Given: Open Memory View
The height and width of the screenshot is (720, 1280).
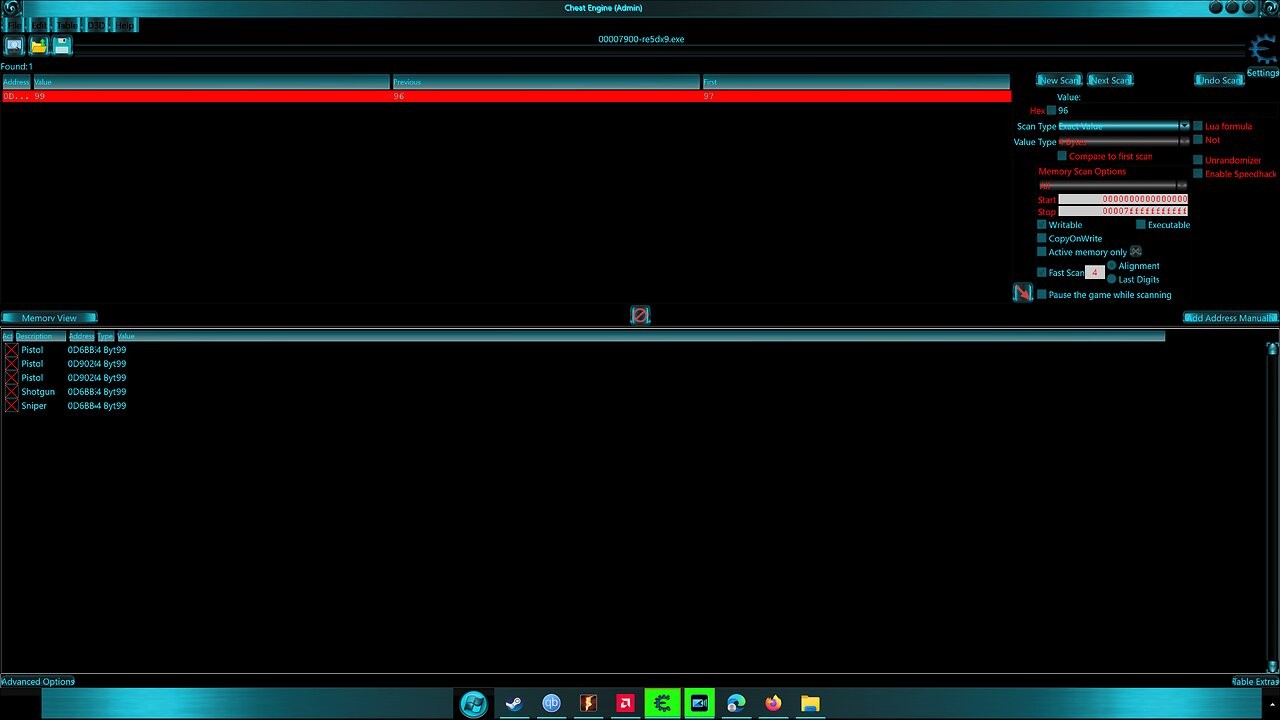Looking at the screenshot, I should click(x=49, y=318).
